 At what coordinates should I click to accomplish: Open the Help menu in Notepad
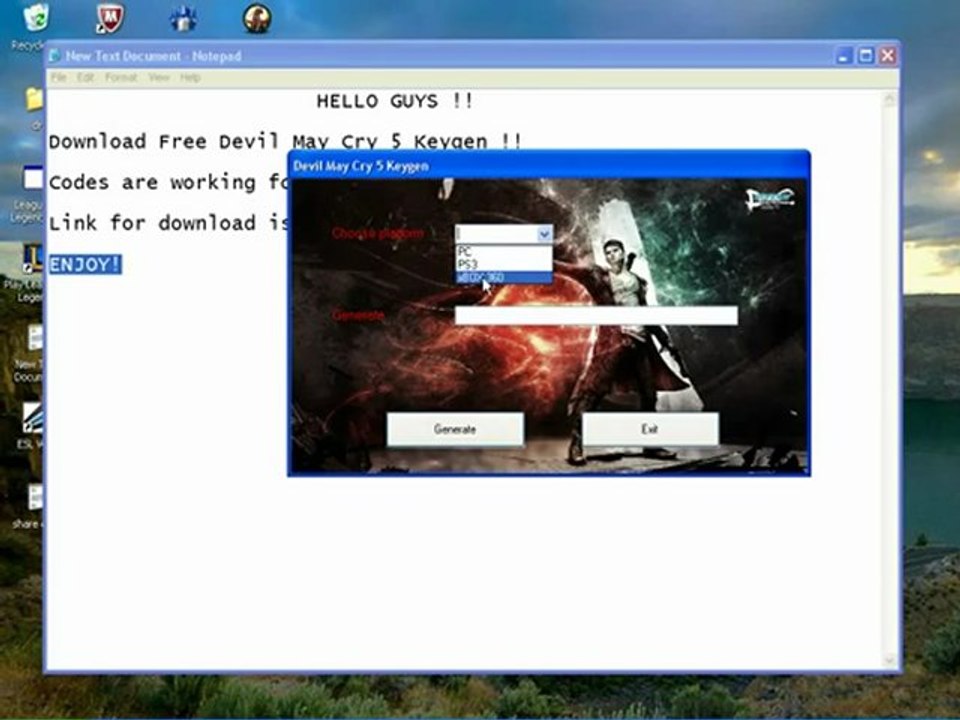point(190,77)
